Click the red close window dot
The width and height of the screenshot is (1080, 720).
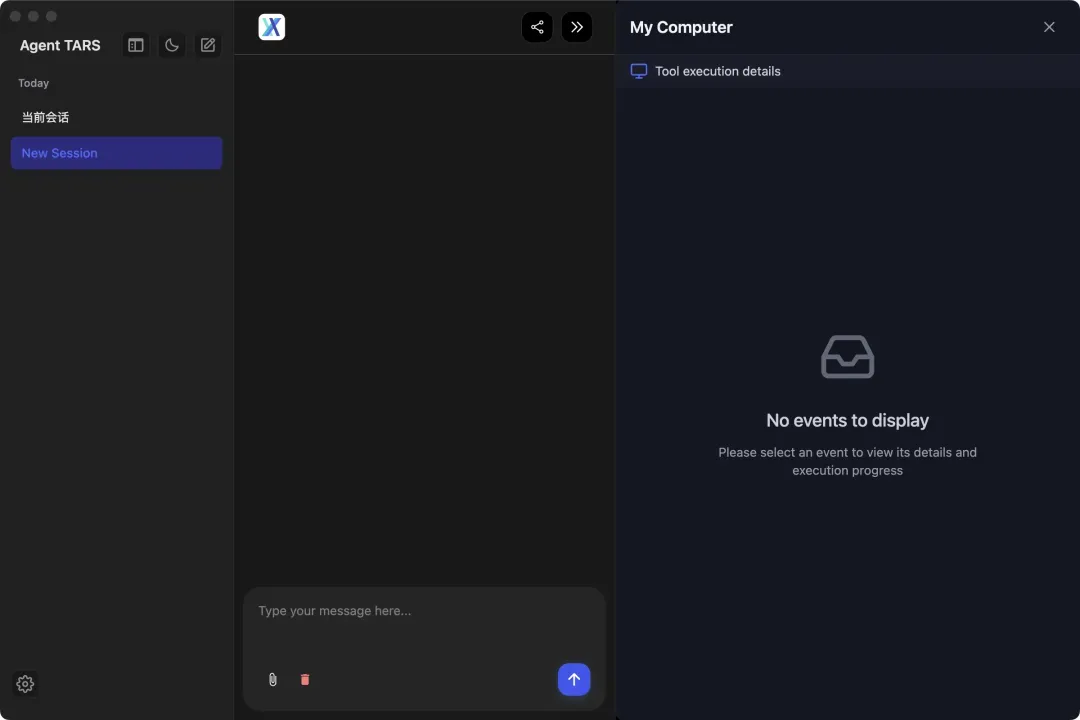click(16, 16)
